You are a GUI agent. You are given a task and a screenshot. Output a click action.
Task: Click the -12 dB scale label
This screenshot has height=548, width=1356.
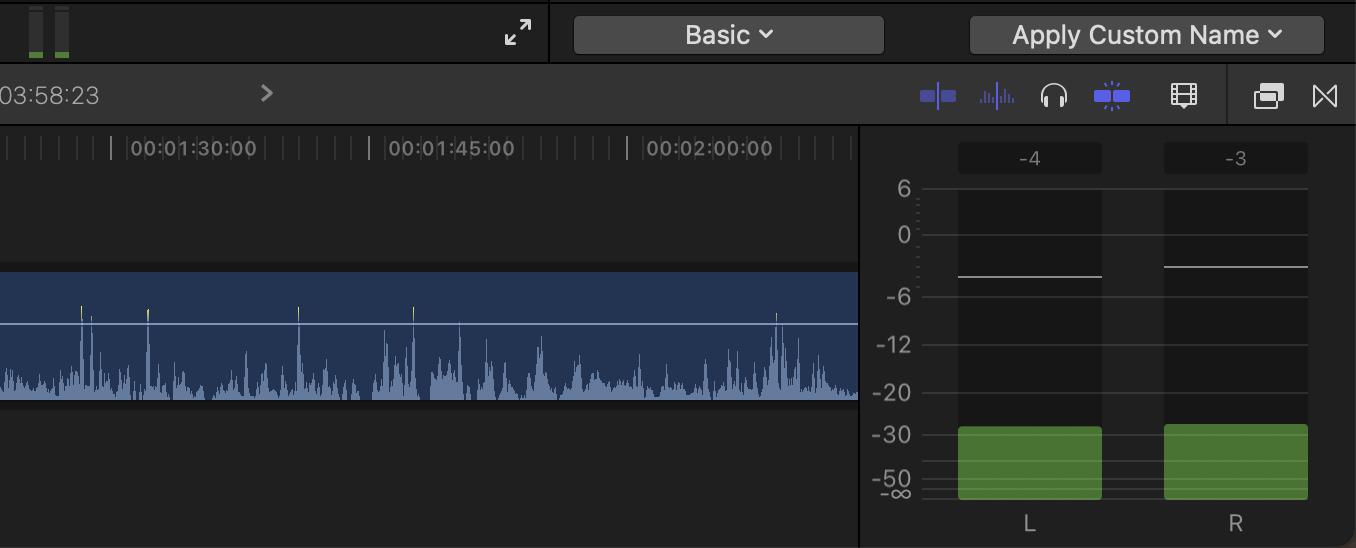point(893,345)
